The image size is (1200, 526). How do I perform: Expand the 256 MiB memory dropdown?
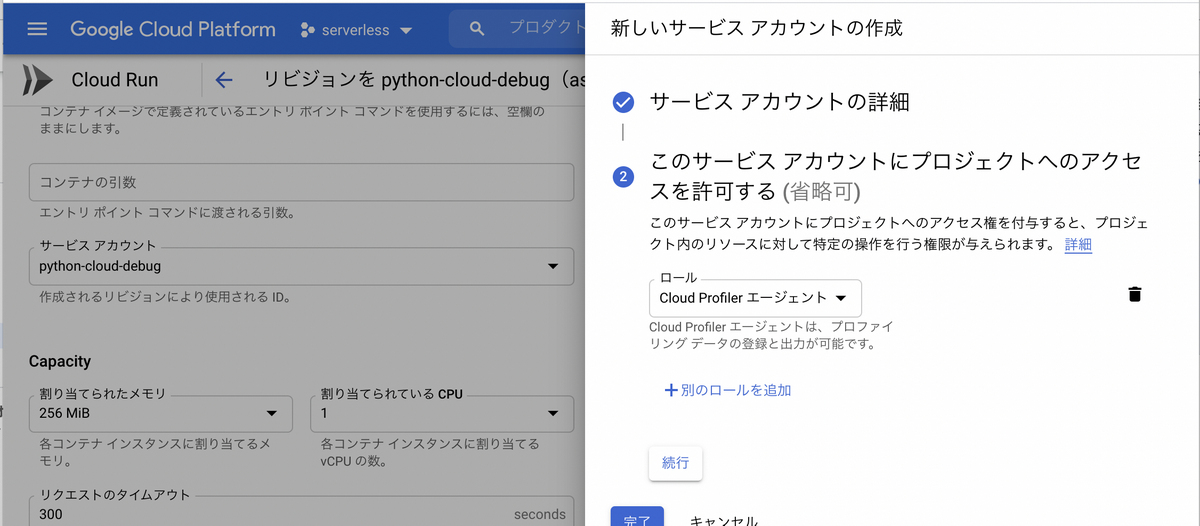pos(161,414)
